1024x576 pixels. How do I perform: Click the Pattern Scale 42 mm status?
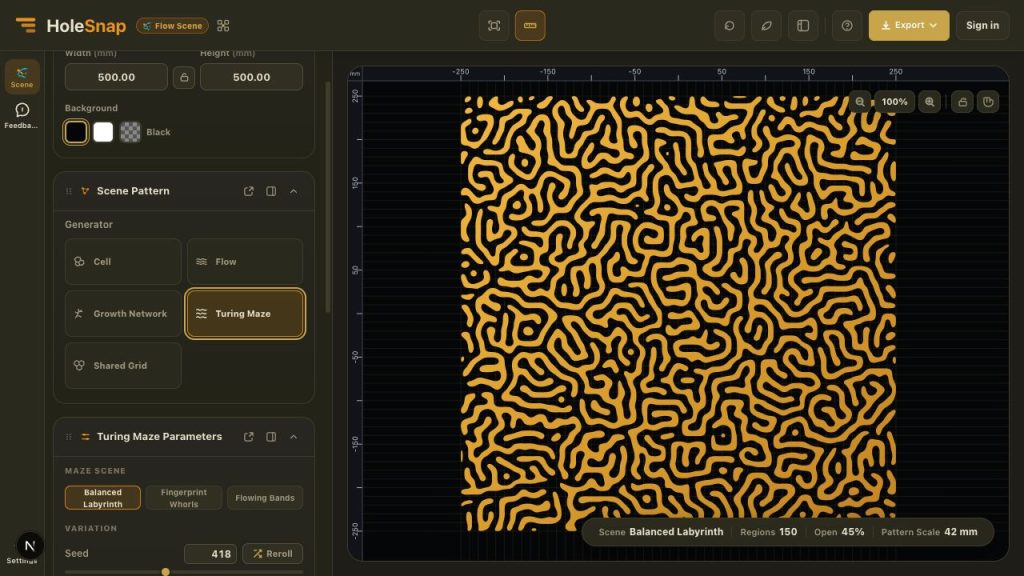pyautogui.click(x=929, y=532)
